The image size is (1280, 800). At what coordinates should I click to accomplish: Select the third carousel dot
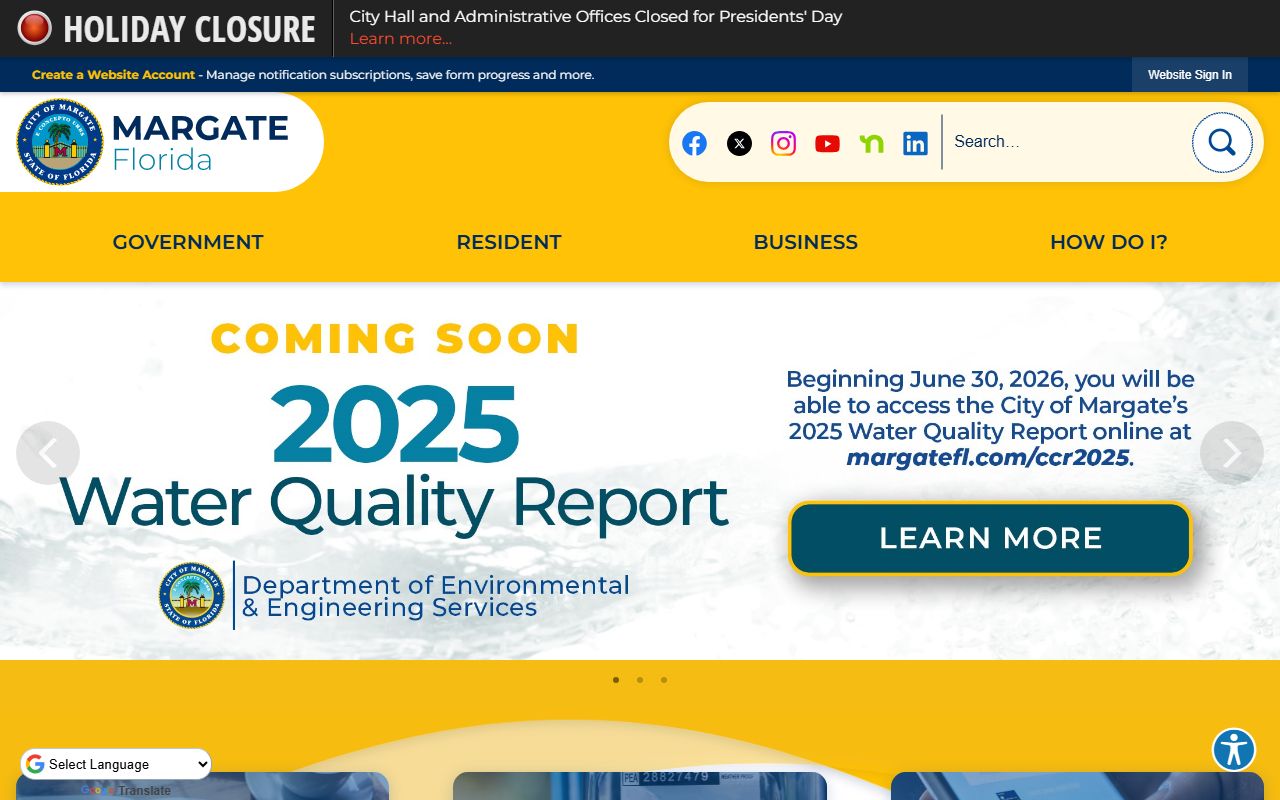(664, 680)
